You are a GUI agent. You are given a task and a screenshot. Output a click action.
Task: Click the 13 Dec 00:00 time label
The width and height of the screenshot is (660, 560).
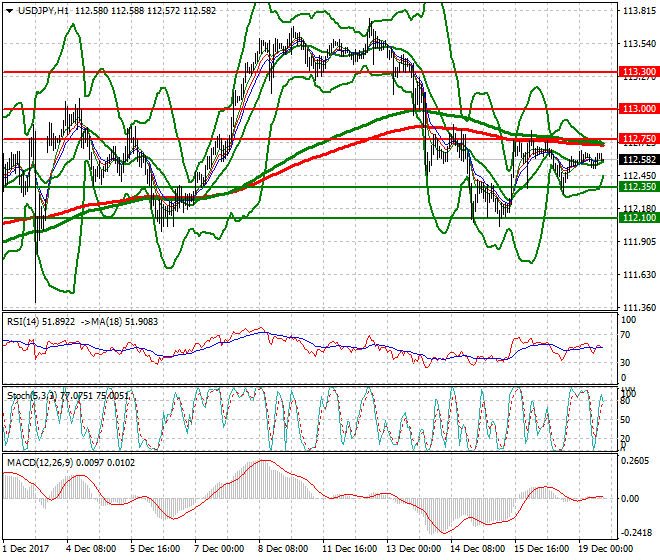pyautogui.click(x=414, y=549)
